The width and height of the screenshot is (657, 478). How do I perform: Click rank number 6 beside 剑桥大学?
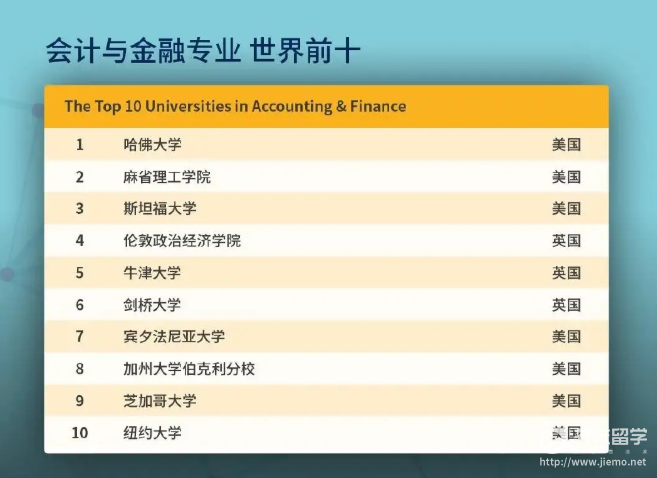click(x=80, y=305)
